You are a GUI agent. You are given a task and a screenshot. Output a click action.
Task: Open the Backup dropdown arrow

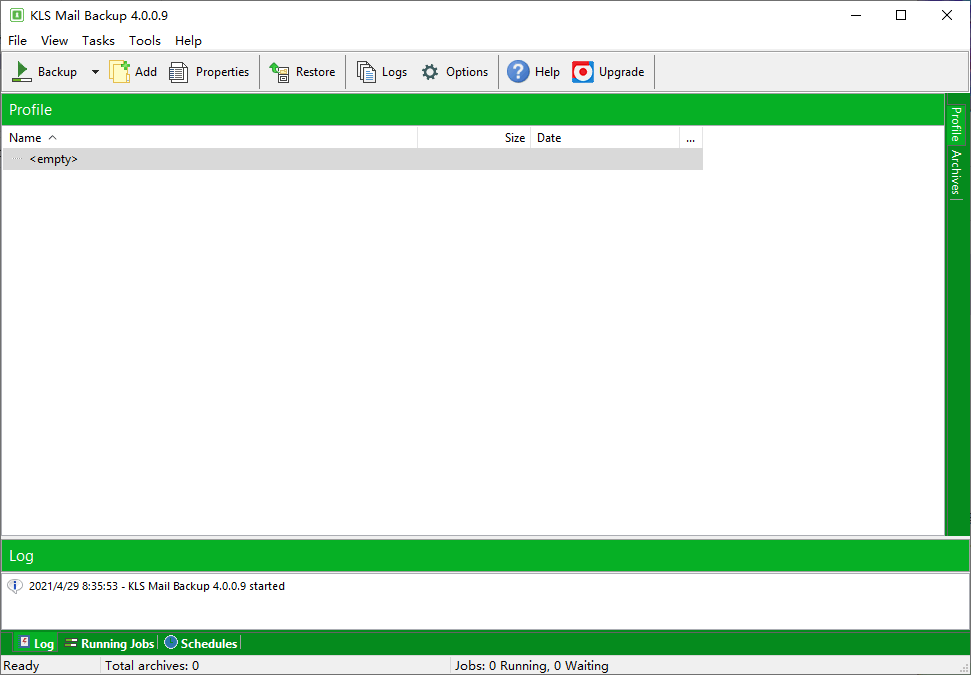pyautogui.click(x=95, y=72)
